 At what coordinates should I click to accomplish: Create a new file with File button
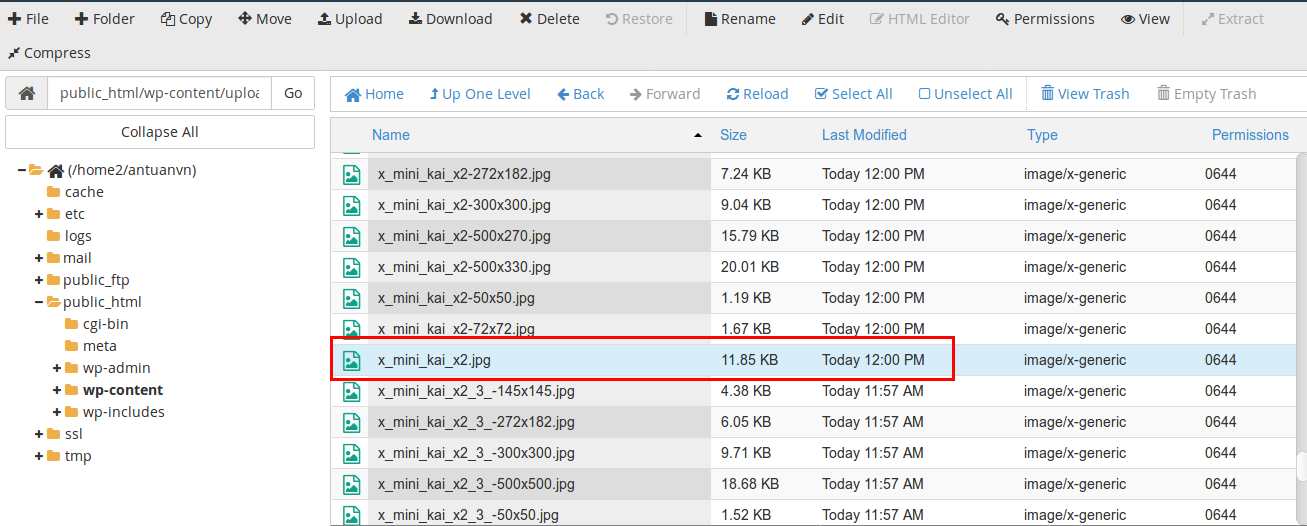(28, 19)
